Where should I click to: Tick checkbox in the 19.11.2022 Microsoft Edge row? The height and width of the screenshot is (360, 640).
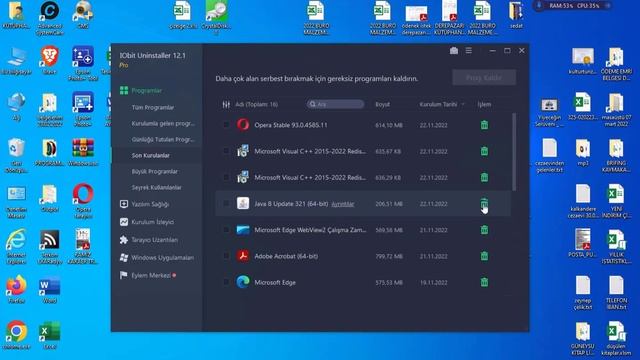[226, 282]
